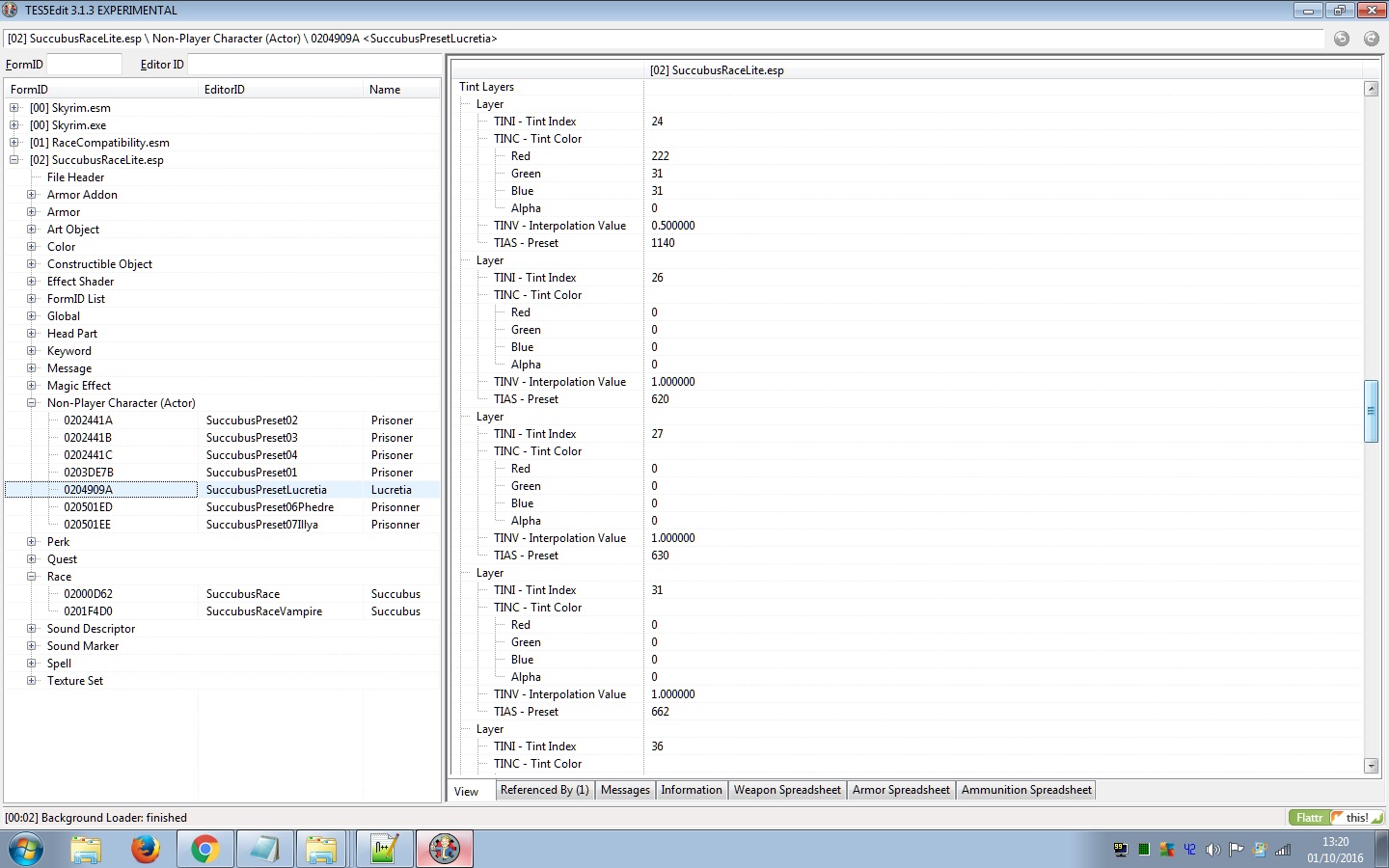Viewport: 1389px width, 868px height.
Task: Expand the Magic Effect group
Action: pos(32,386)
